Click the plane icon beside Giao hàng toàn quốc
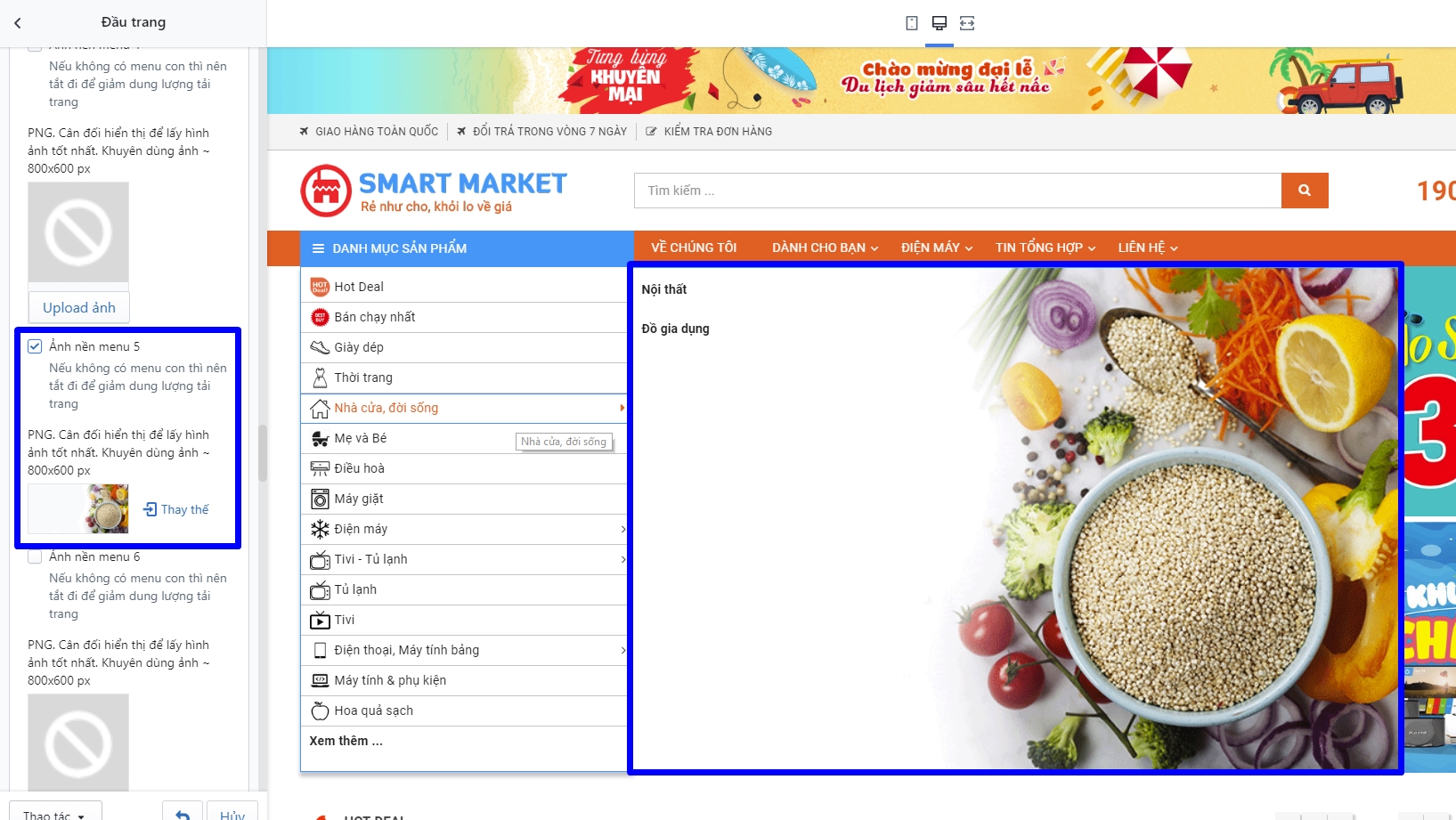The height and width of the screenshot is (820, 1456). click(x=305, y=132)
